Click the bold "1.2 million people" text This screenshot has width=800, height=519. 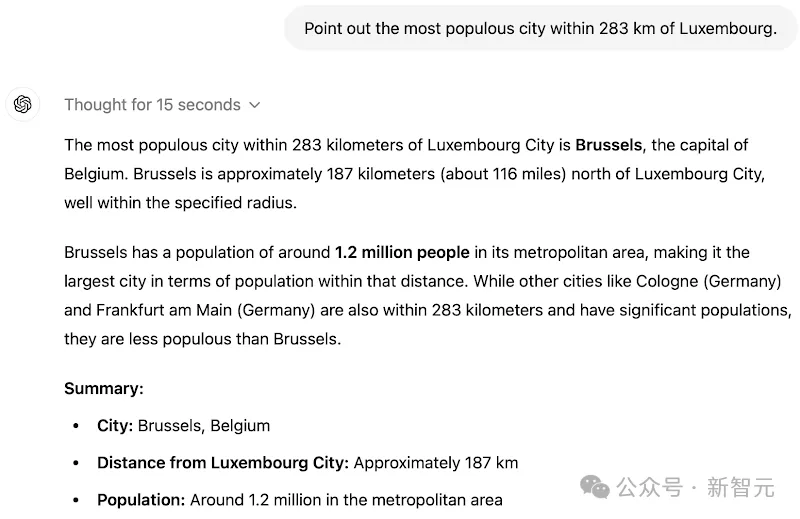point(402,252)
